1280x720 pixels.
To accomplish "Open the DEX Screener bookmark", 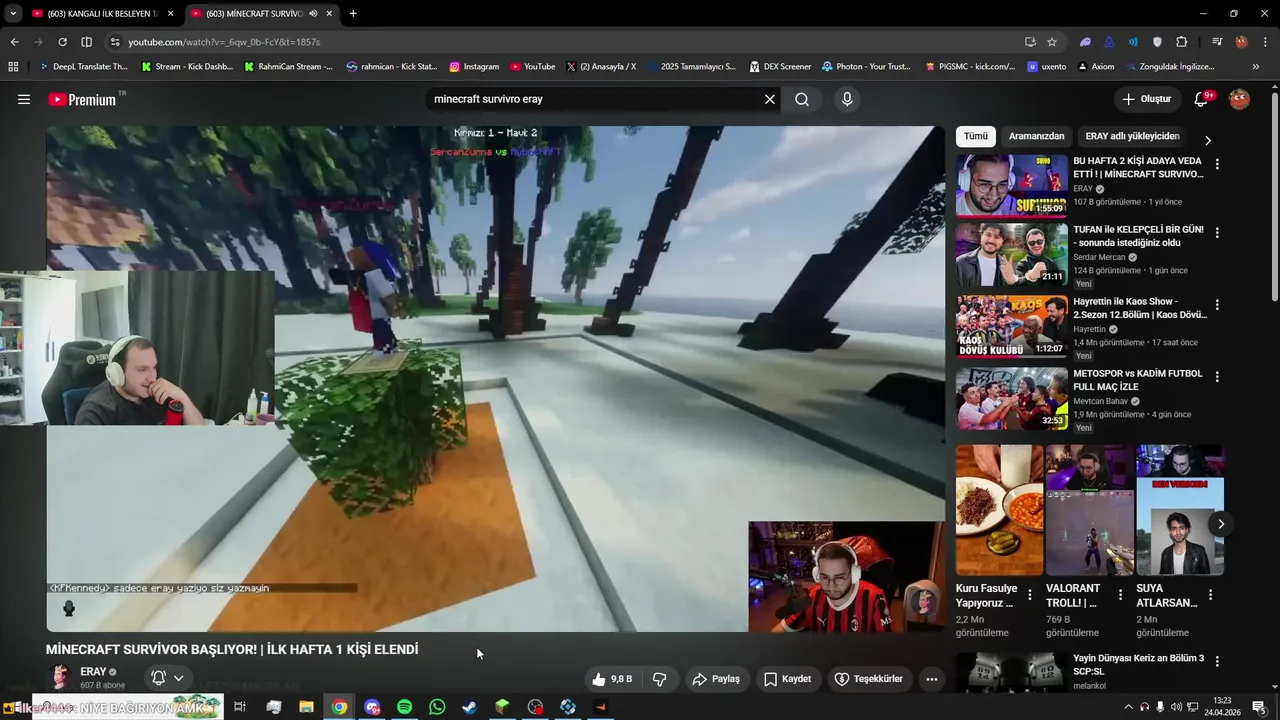I will click(x=780, y=67).
